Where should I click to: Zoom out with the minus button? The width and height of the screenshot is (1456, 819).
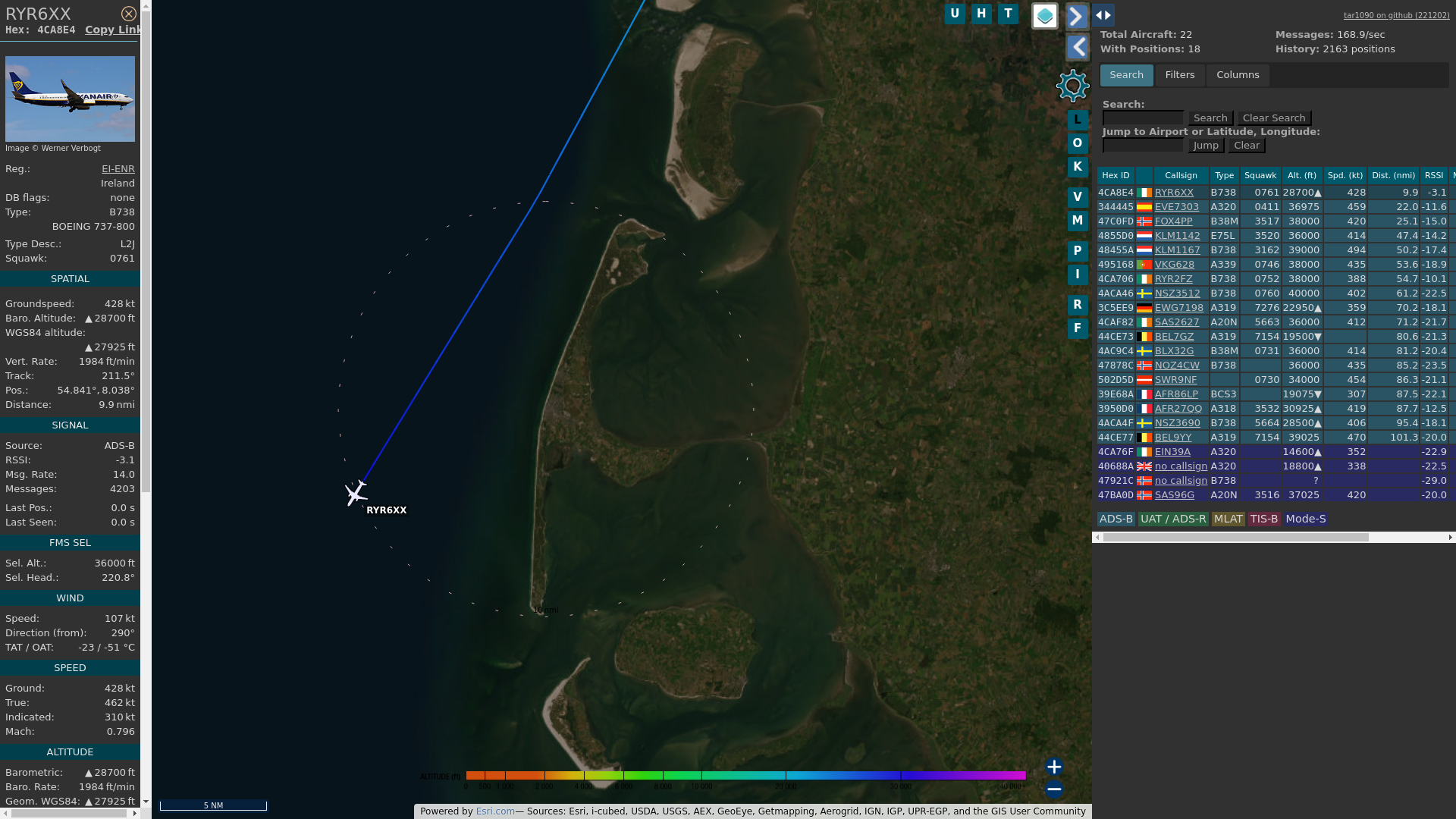(1053, 789)
